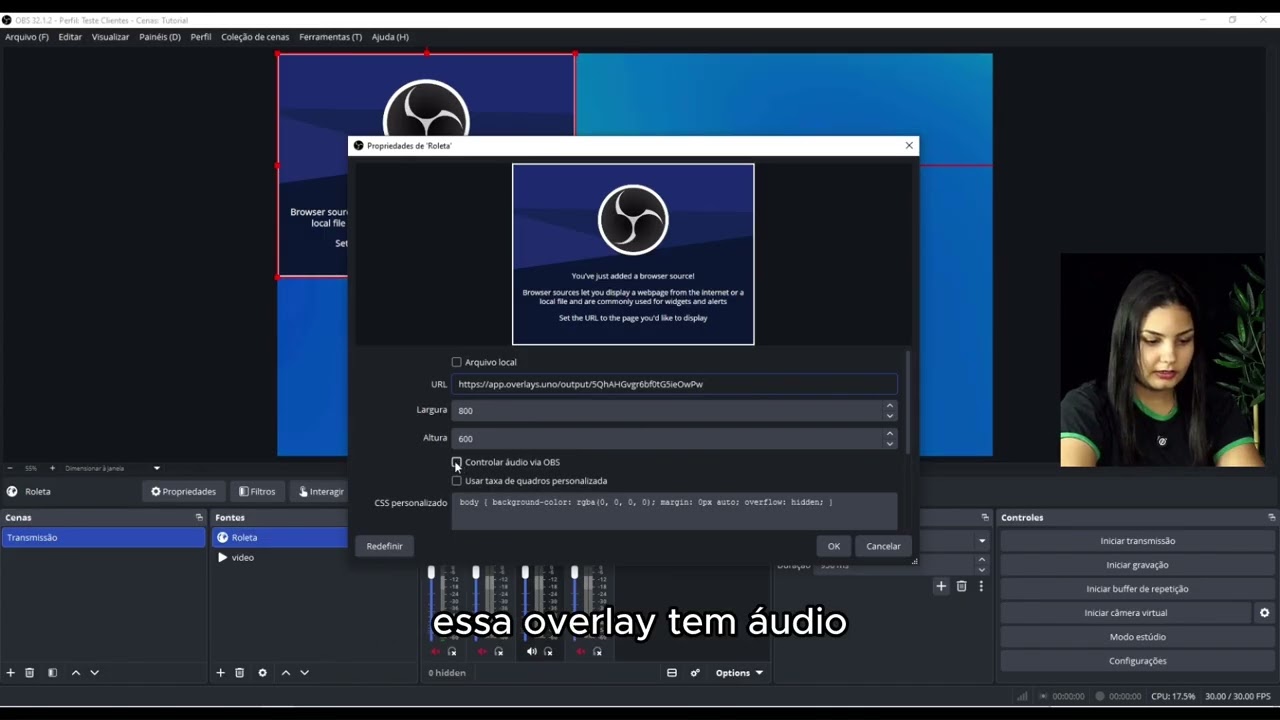Open the Editar menu
1280x720 pixels.
pos(70,37)
